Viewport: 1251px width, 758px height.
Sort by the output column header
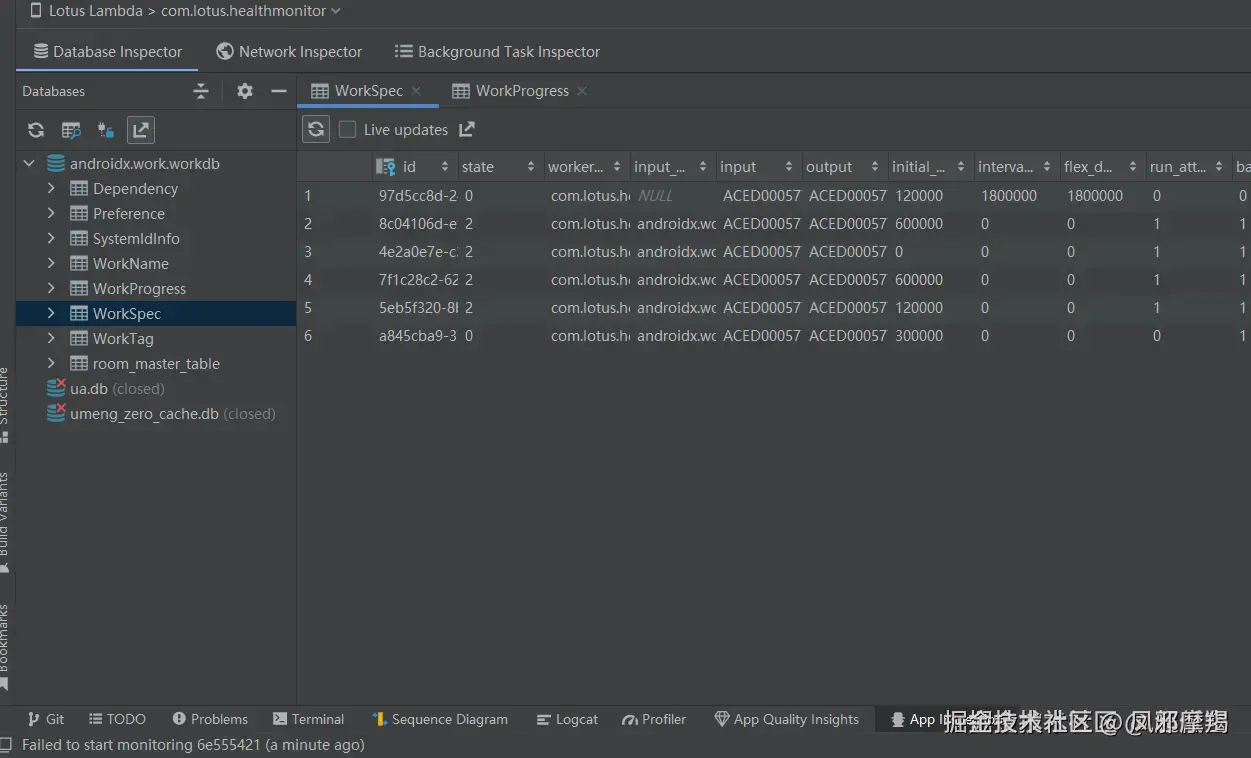click(x=845, y=167)
